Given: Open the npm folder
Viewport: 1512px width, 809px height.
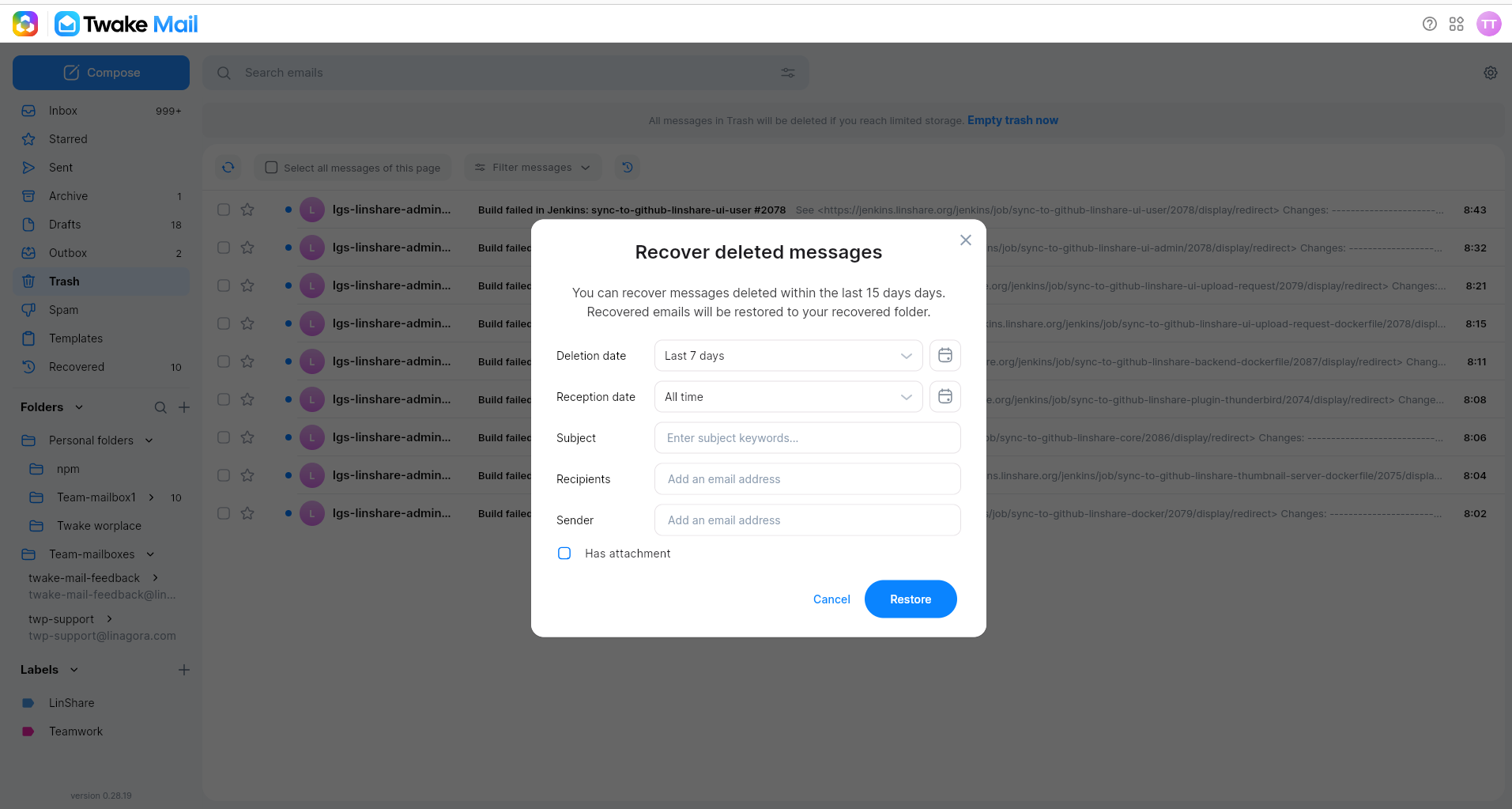Looking at the screenshot, I should [101, 469].
